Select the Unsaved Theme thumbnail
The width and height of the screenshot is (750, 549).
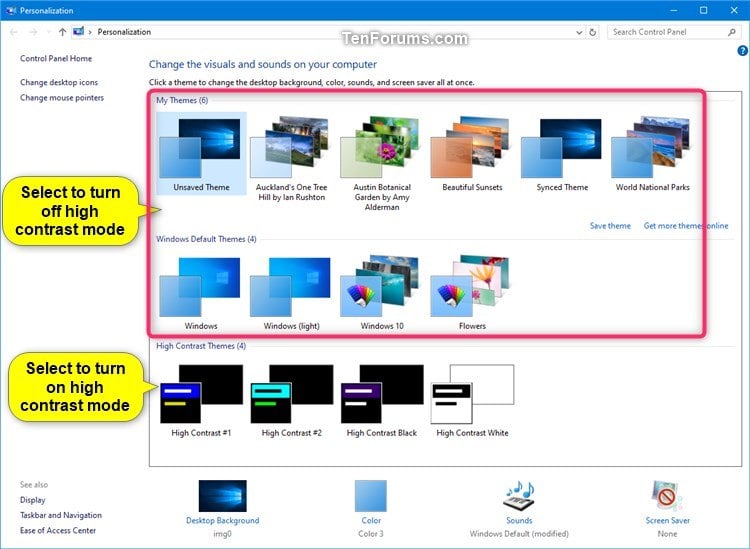click(x=201, y=154)
